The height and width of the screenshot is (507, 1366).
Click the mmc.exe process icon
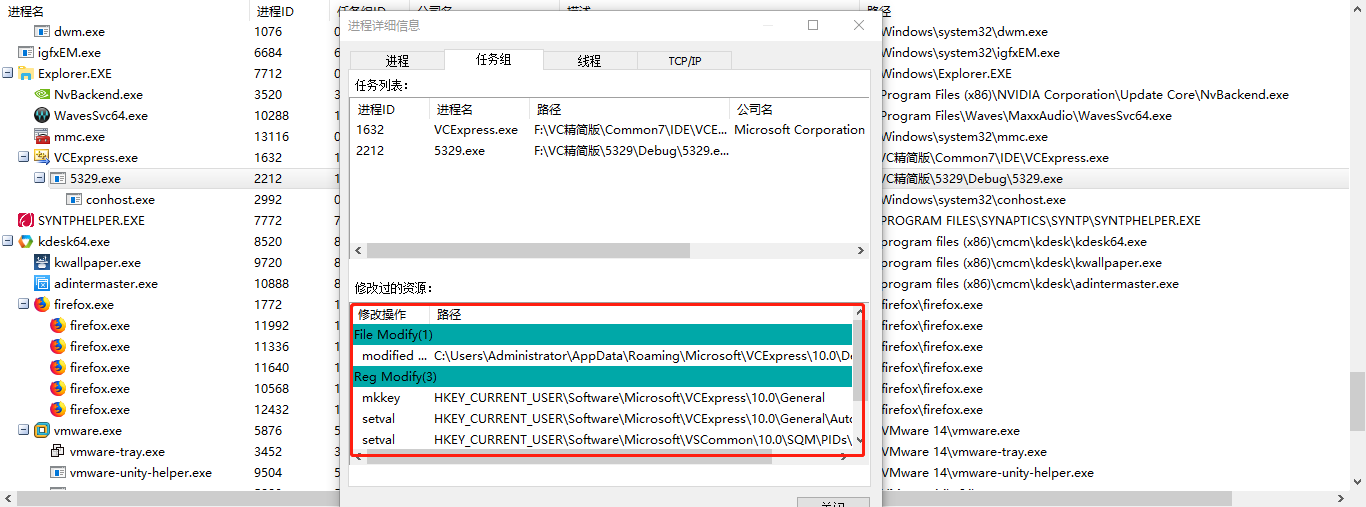pos(41,137)
